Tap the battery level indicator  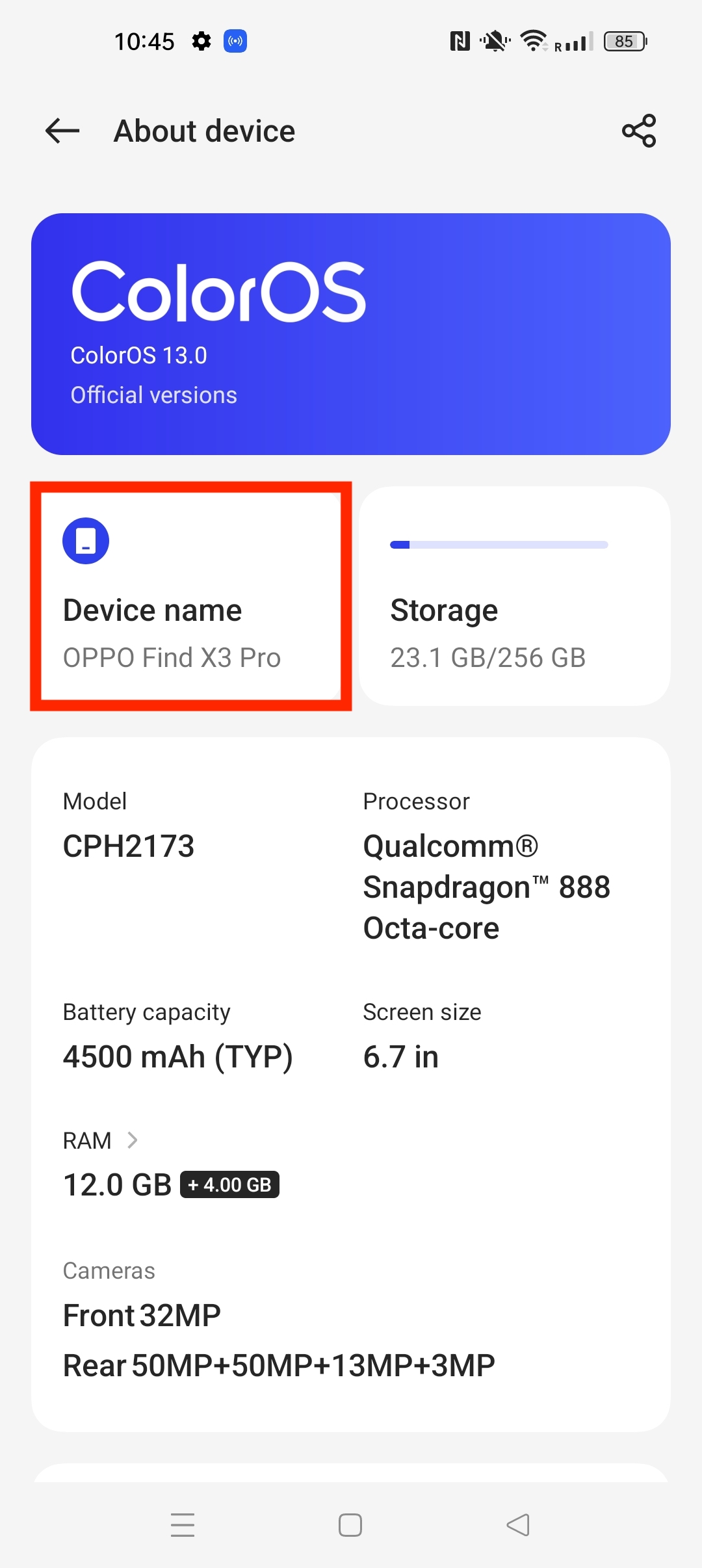pos(625,42)
